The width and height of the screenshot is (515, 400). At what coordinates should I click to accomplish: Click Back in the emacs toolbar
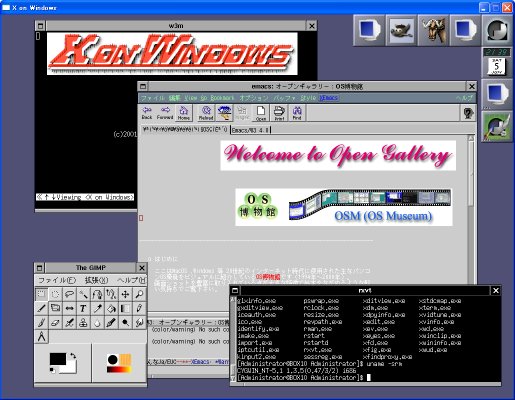(x=147, y=113)
